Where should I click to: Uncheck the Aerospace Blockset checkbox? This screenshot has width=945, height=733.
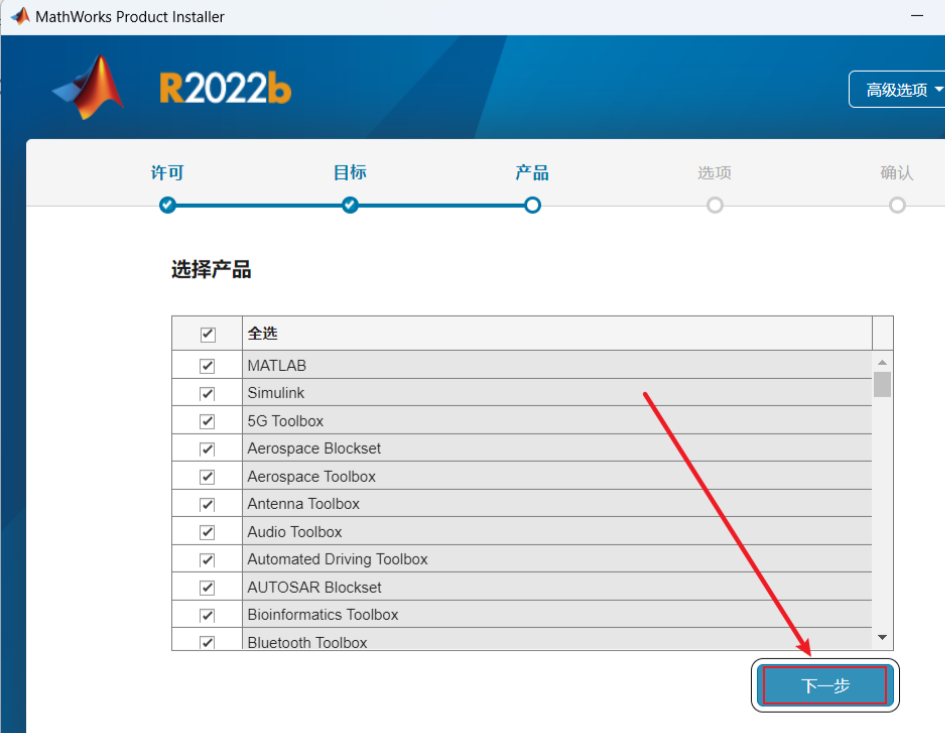(x=206, y=448)
